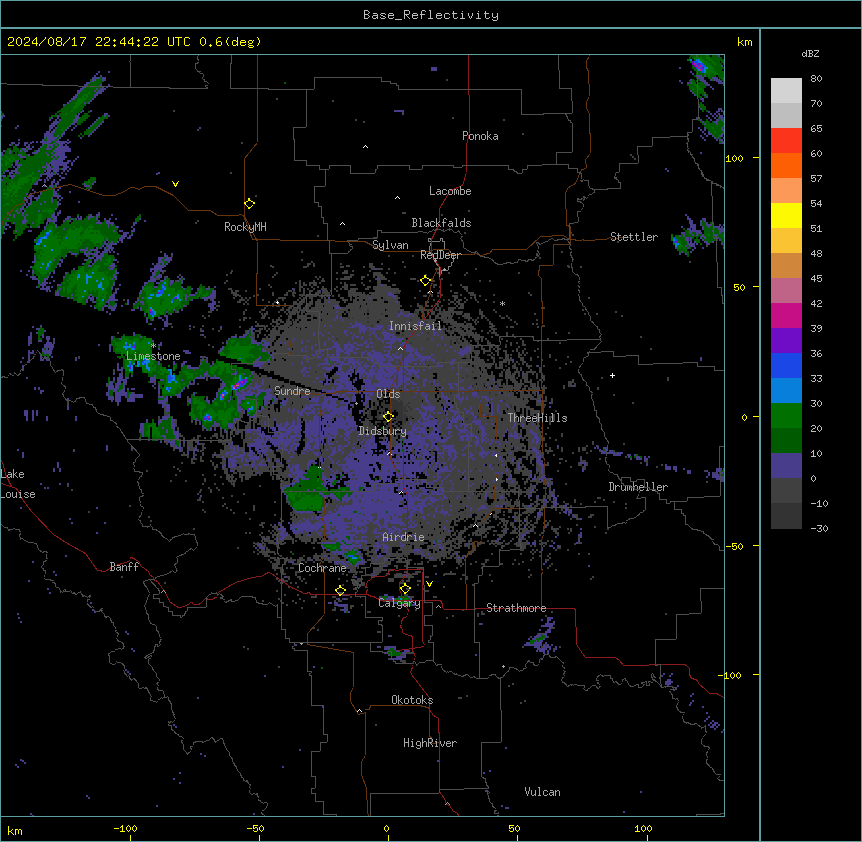The height and width of the screenshot is (842, 862).
Task: Click the -100 tick on the bottom axis
Action: [125, 828]
